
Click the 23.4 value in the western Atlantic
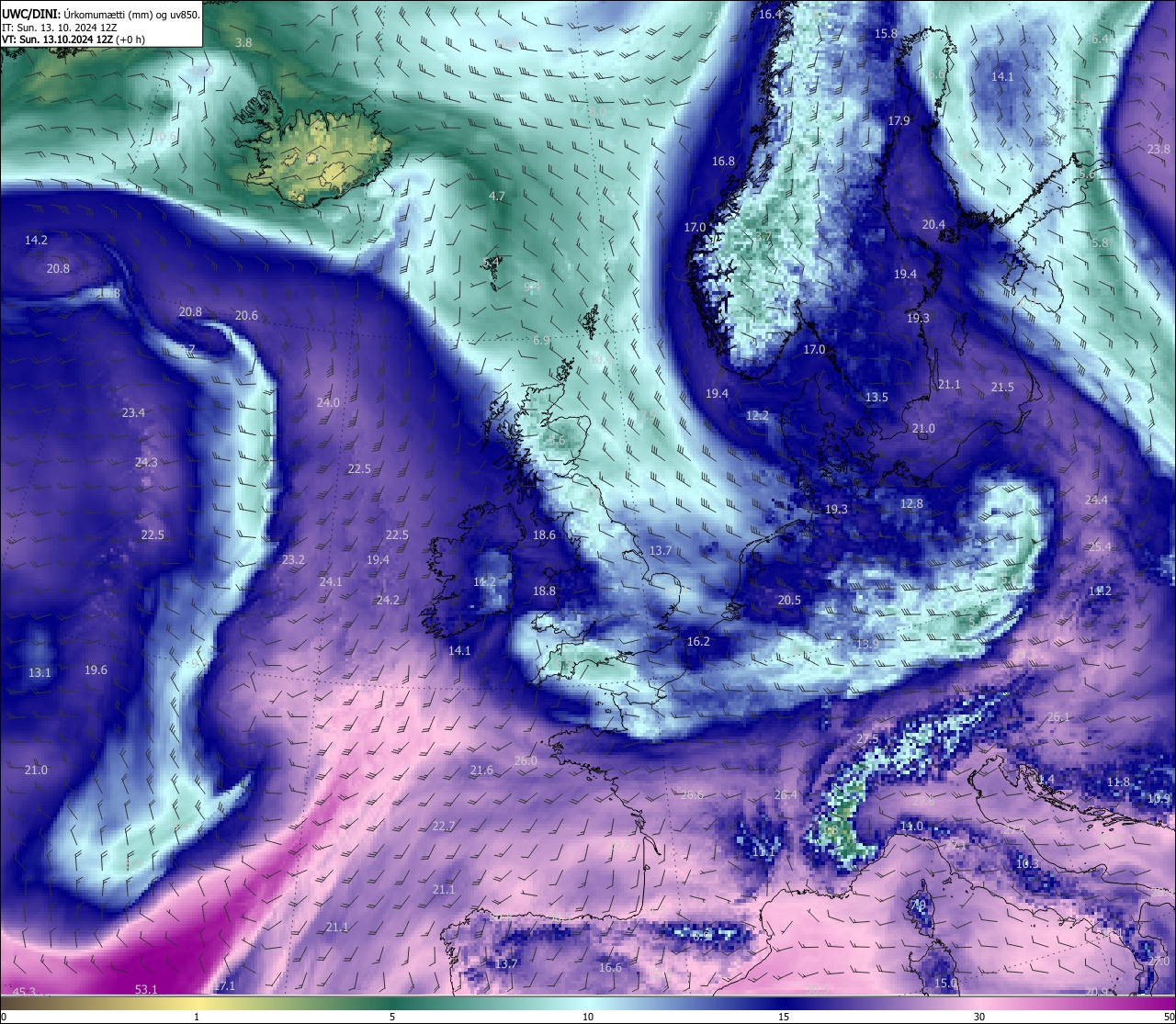tap(133, 413)
